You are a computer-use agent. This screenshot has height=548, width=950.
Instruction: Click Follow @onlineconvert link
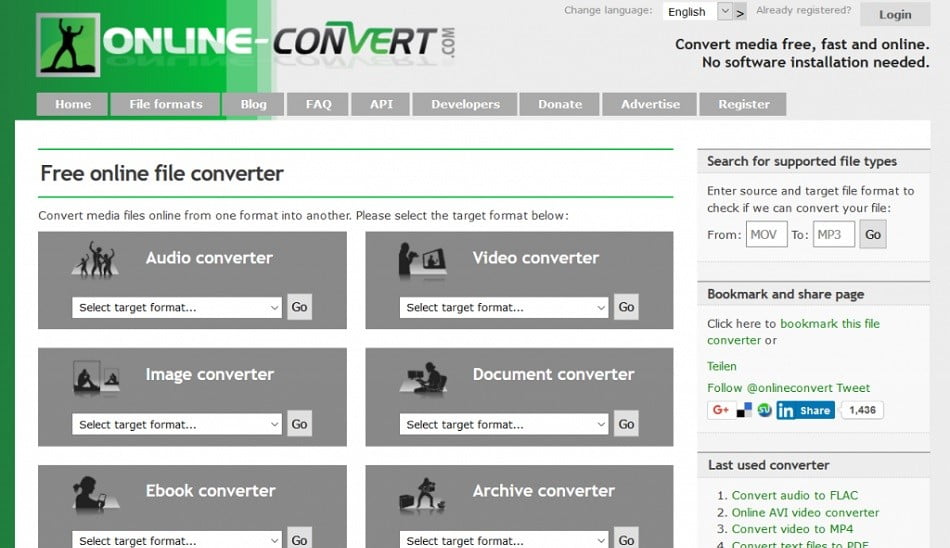click(x=769, y=388)
